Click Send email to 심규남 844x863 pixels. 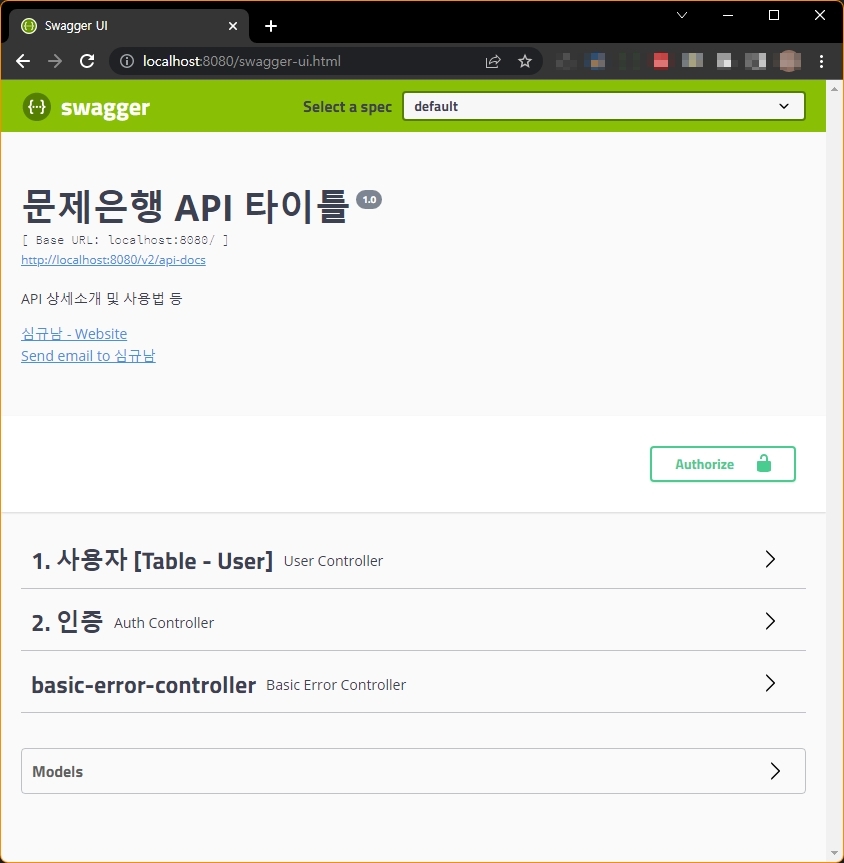pyautogui.click(x=88, y=356)
